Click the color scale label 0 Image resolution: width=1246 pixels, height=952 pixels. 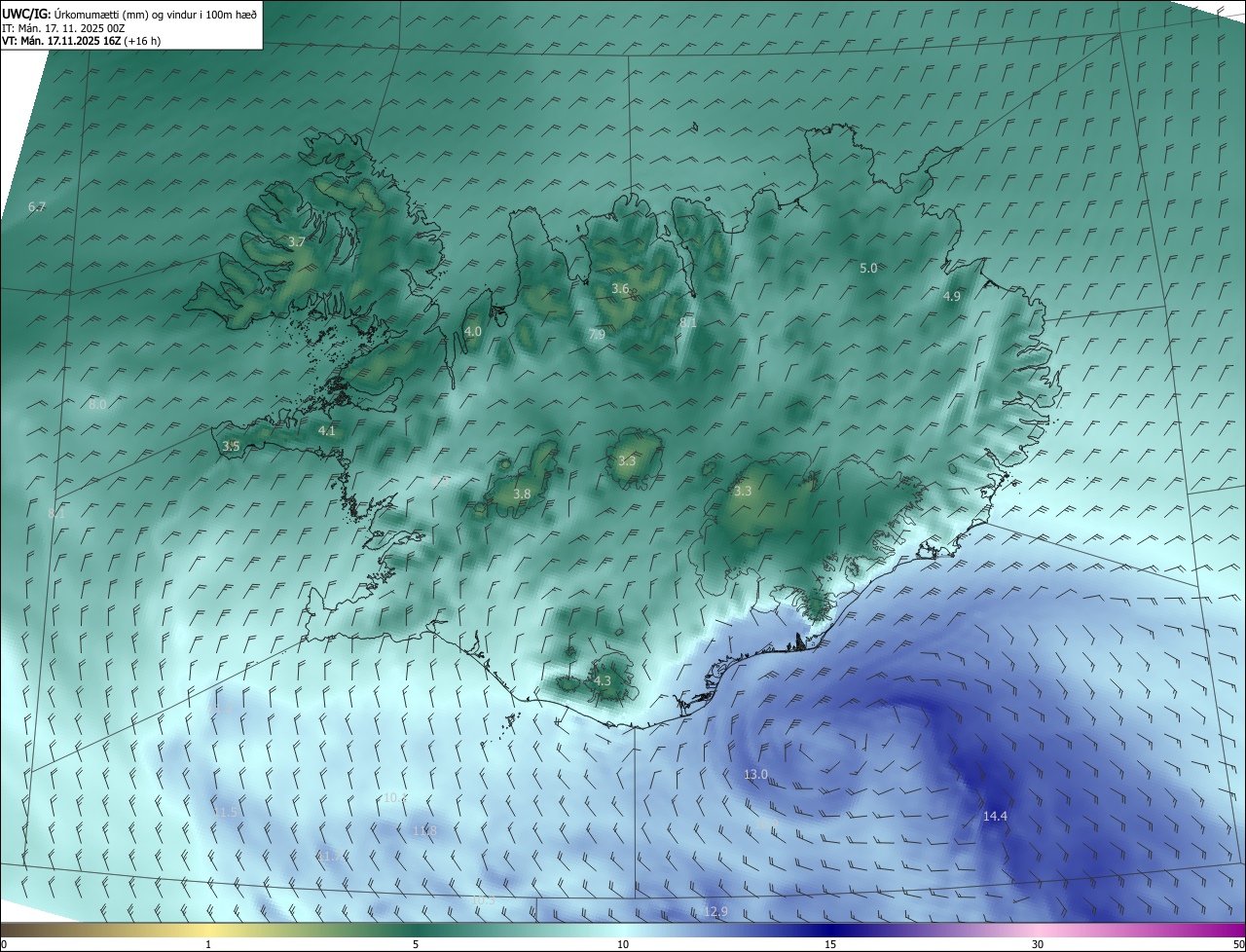click(x=4, y=944)
